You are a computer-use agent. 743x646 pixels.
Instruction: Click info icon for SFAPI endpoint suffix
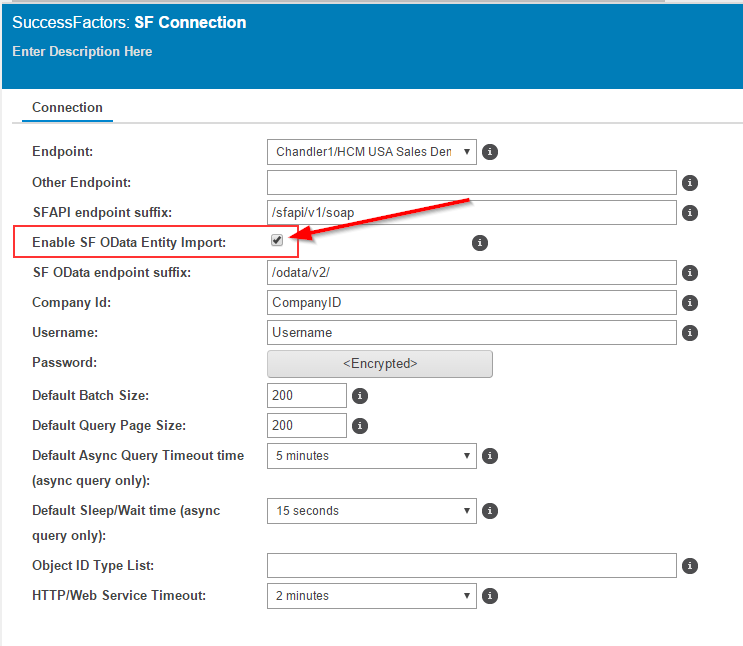pos(689,213)
